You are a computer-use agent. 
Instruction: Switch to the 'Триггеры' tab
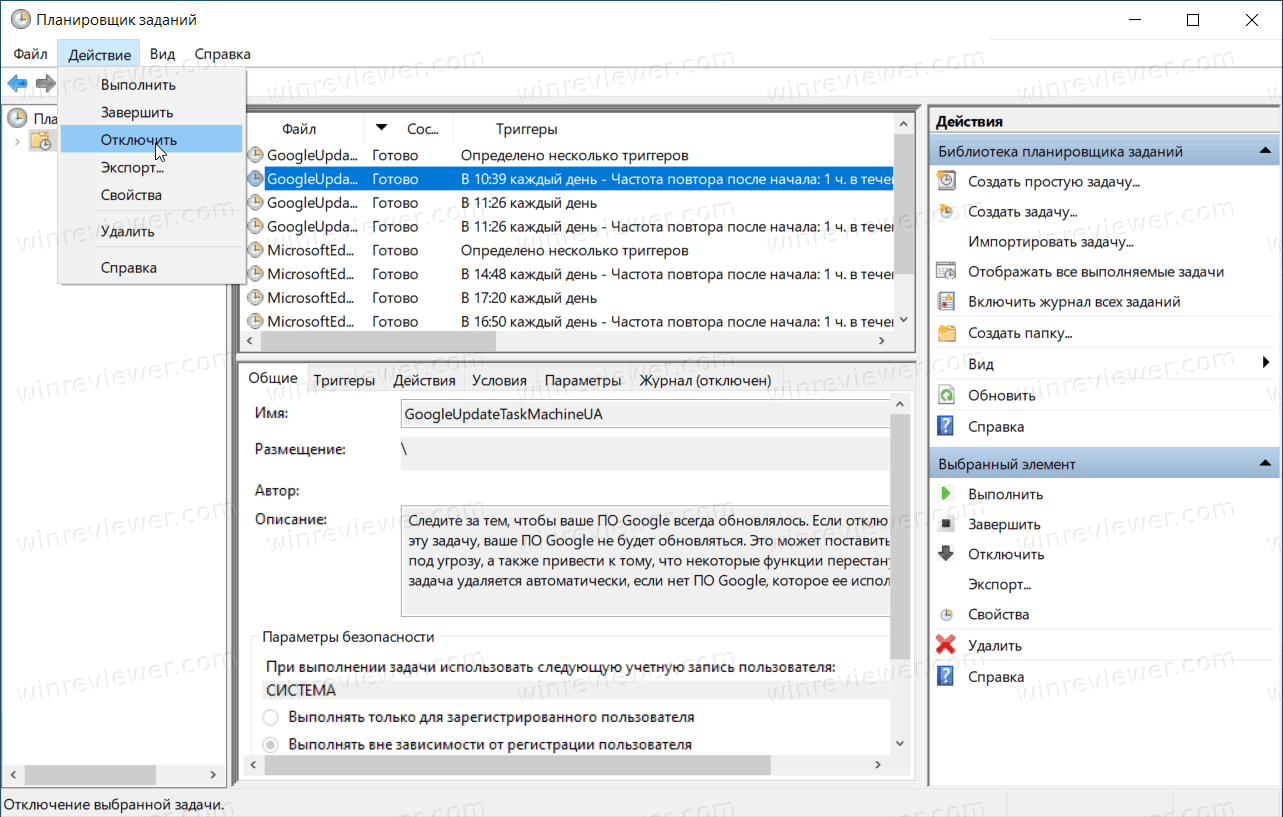coord(344,380)
